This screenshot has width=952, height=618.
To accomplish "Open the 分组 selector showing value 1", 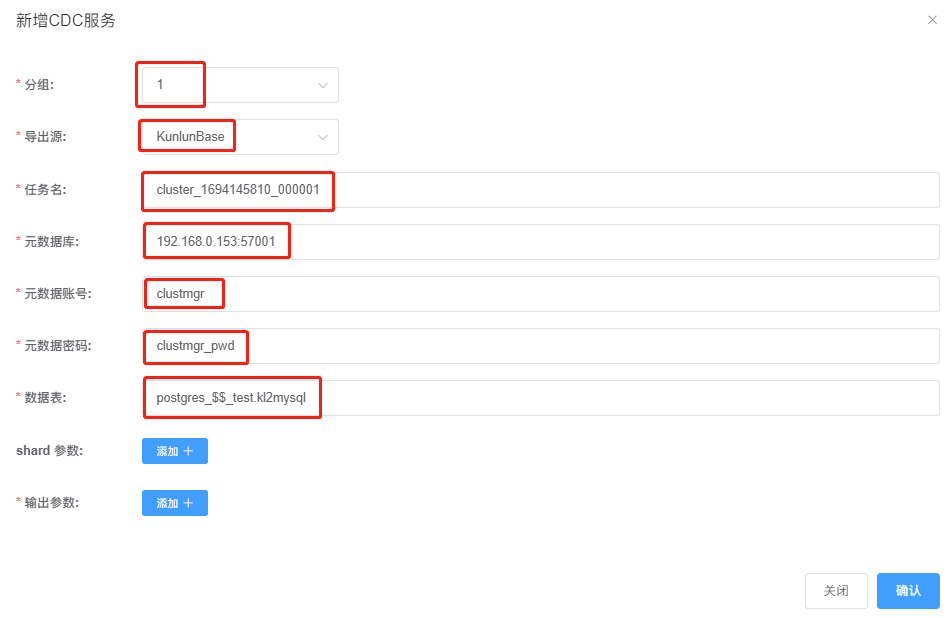I will click(x=240, y=85).
